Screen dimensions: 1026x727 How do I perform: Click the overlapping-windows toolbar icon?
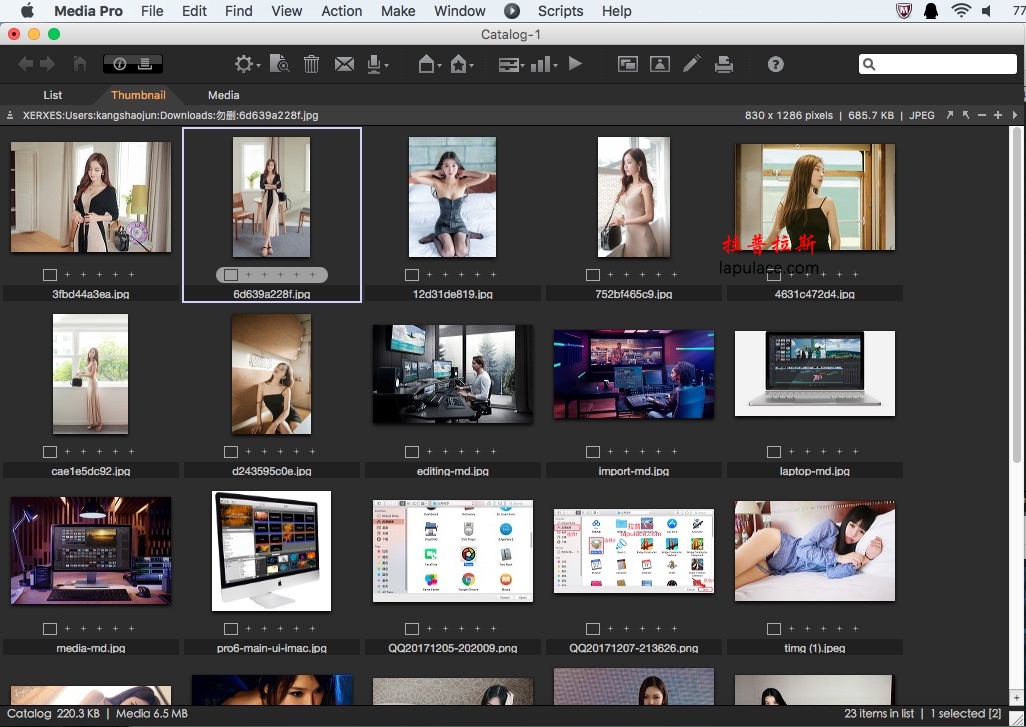point(628,64)
